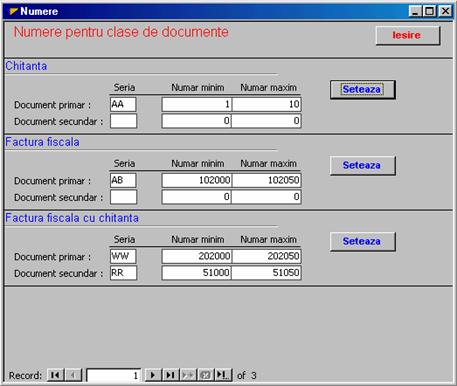The width and height of the screenshot is (457, 386).
Task: Click Numar minim header under Factura fiscala cu chitanta
Action: pos(198,240)
